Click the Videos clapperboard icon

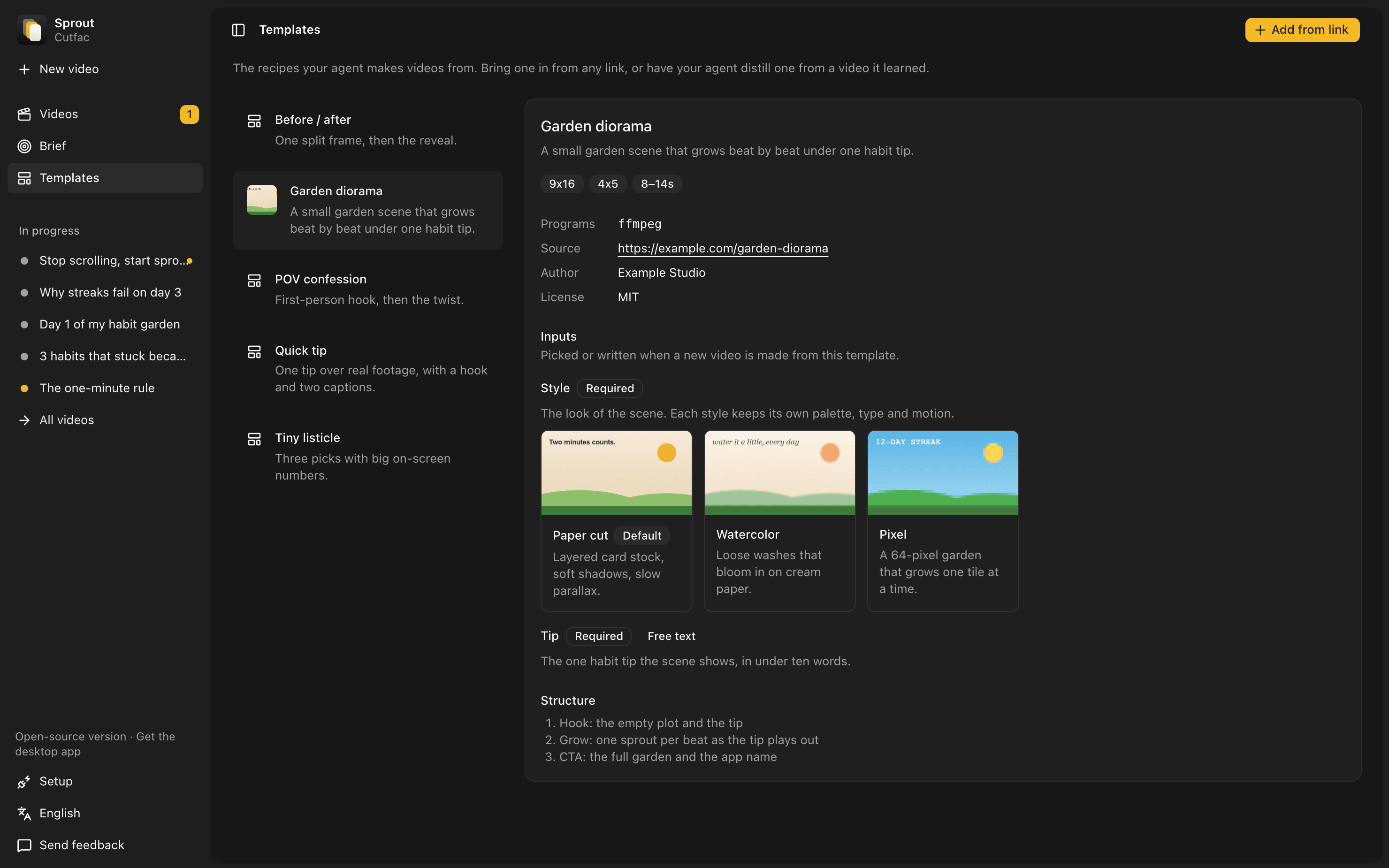point(24,114)
